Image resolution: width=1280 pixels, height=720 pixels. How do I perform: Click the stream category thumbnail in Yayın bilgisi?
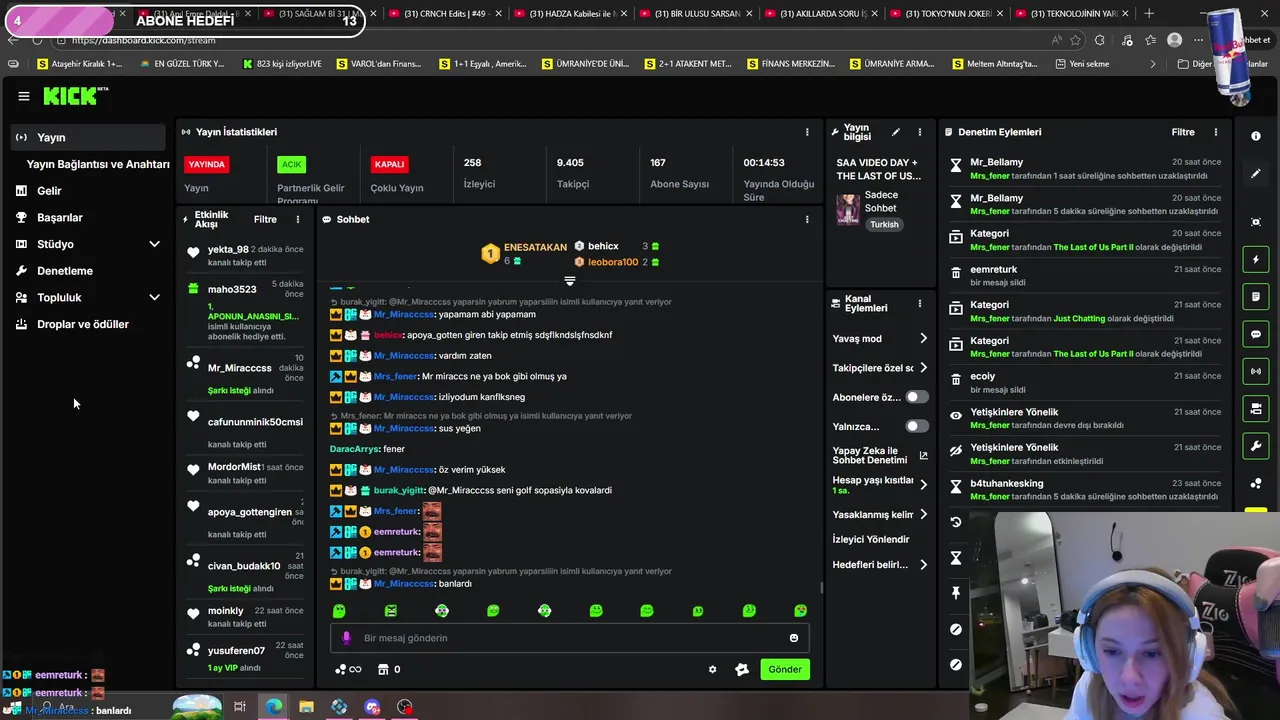[x=848, y=209]
